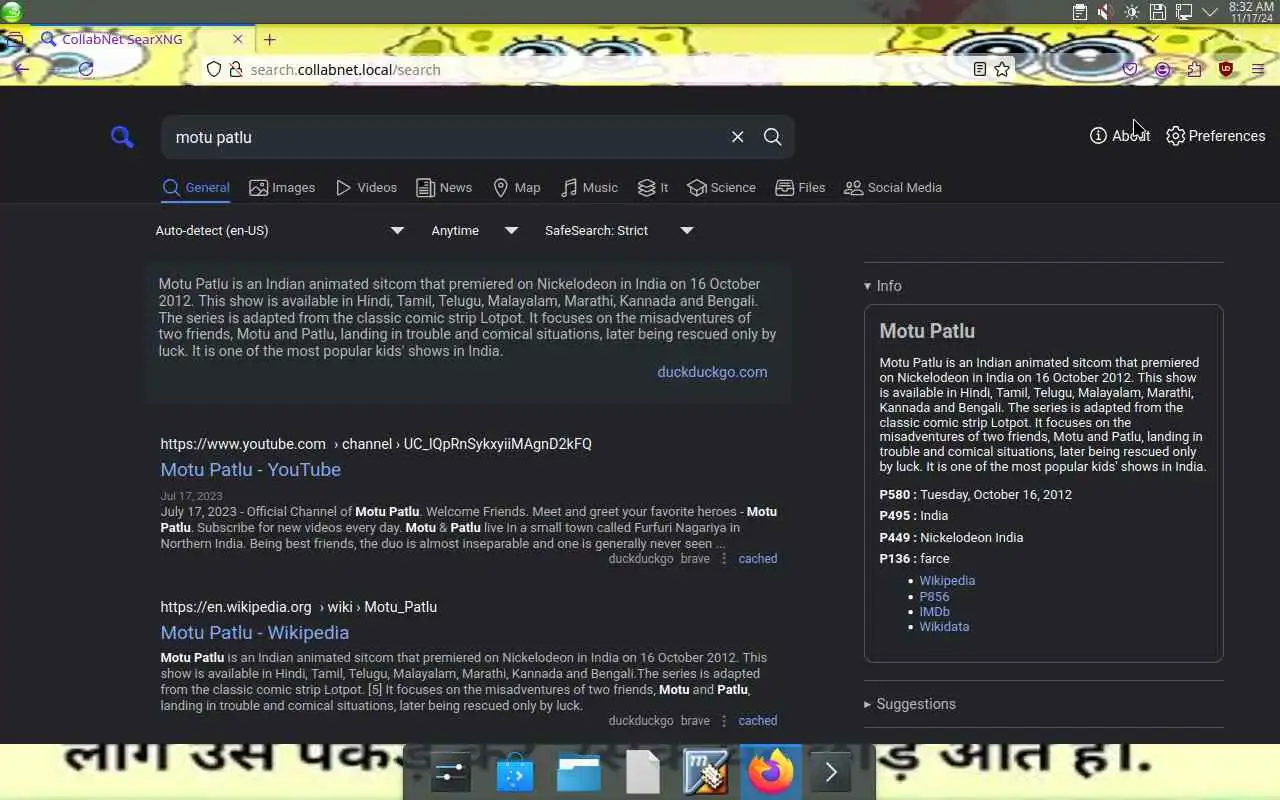The height and width of the screenshot is (800, 1280).
Task: Open more options for YouTube result
Action: (724, 559)
